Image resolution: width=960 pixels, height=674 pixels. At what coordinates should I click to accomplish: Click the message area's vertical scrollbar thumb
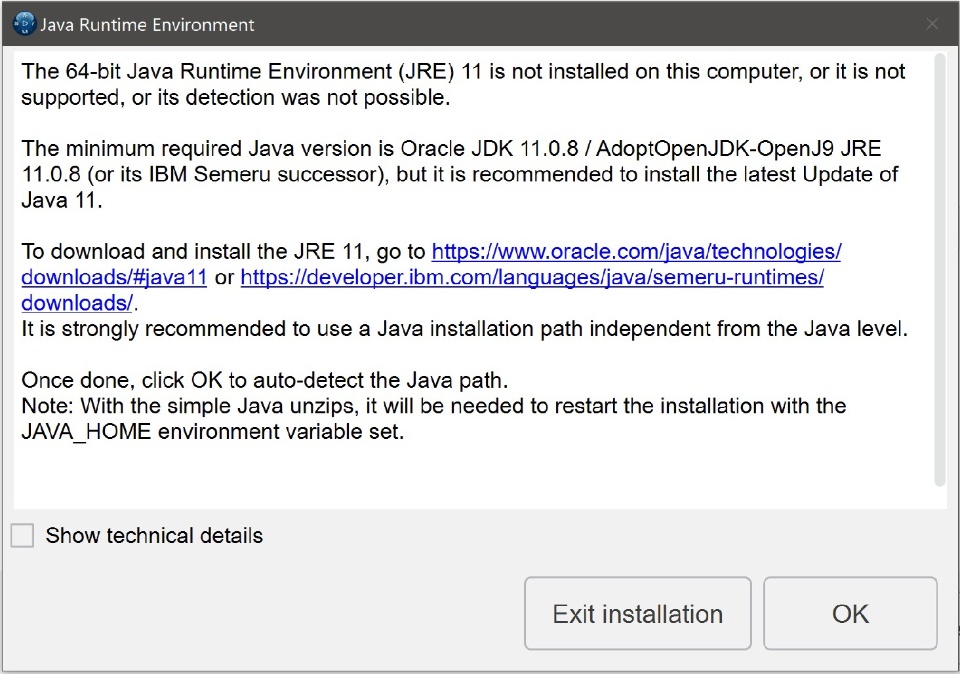(x=940, y=270)
